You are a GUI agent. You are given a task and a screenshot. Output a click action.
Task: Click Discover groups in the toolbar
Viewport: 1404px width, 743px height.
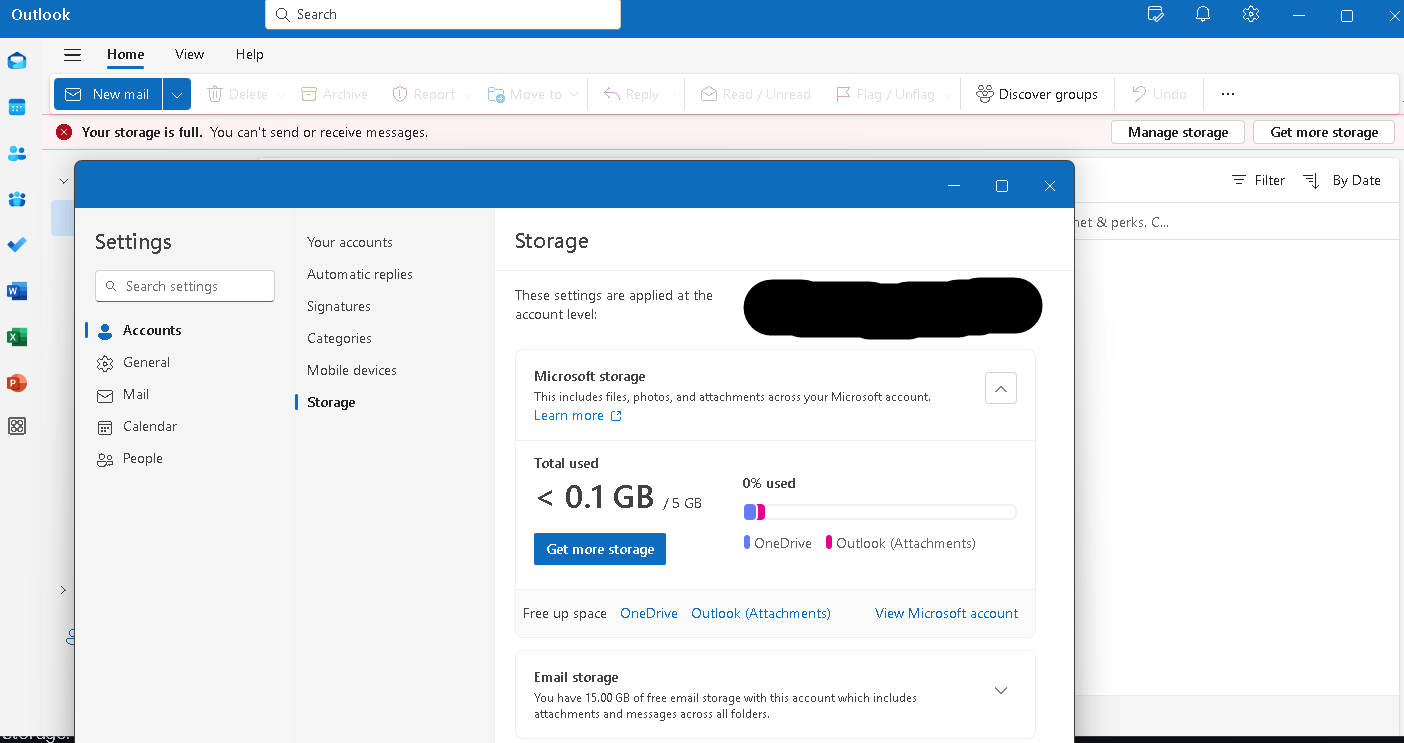coord(1036,94)
